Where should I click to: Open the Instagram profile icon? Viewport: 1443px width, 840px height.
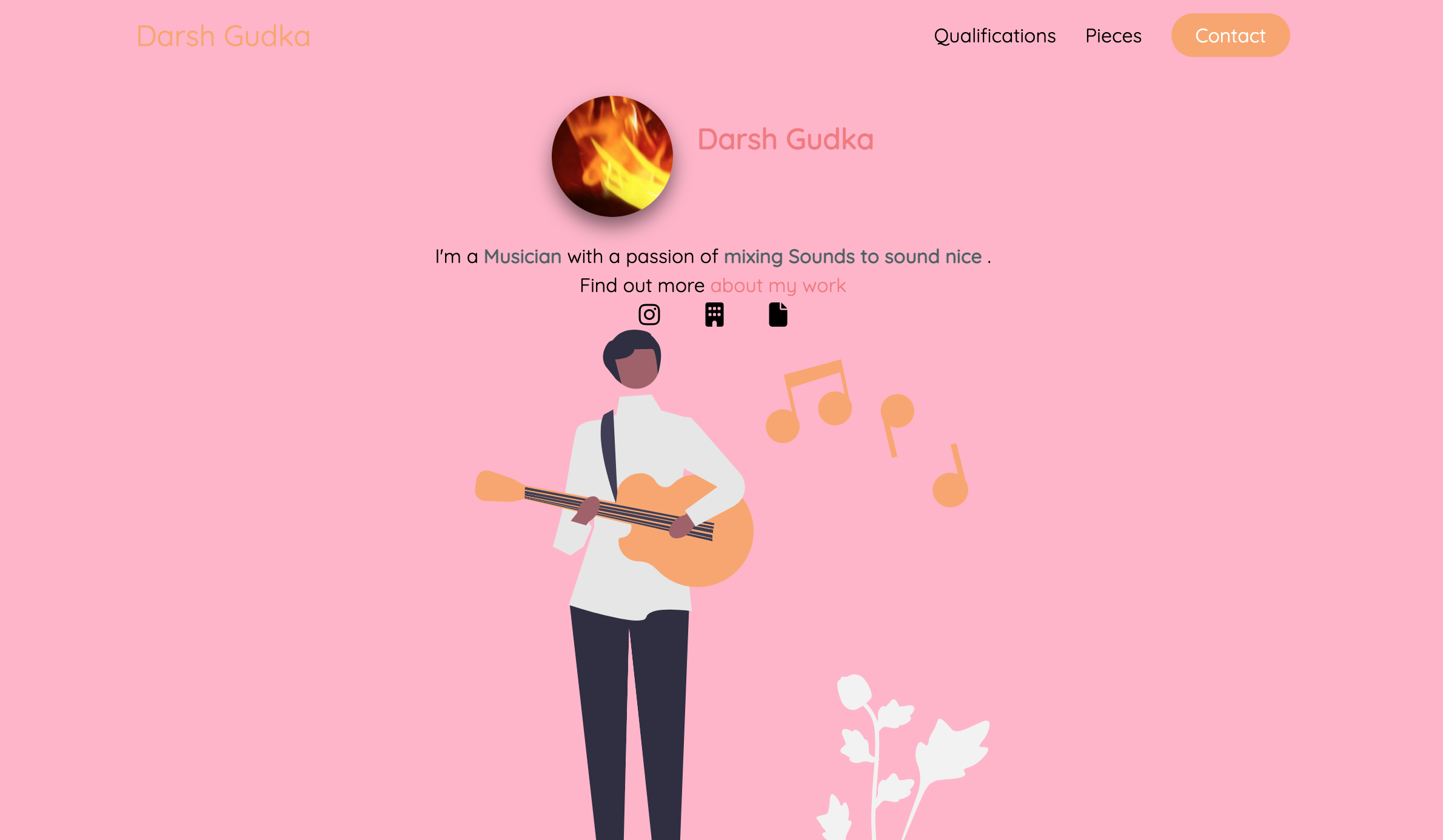coord(649,315)
